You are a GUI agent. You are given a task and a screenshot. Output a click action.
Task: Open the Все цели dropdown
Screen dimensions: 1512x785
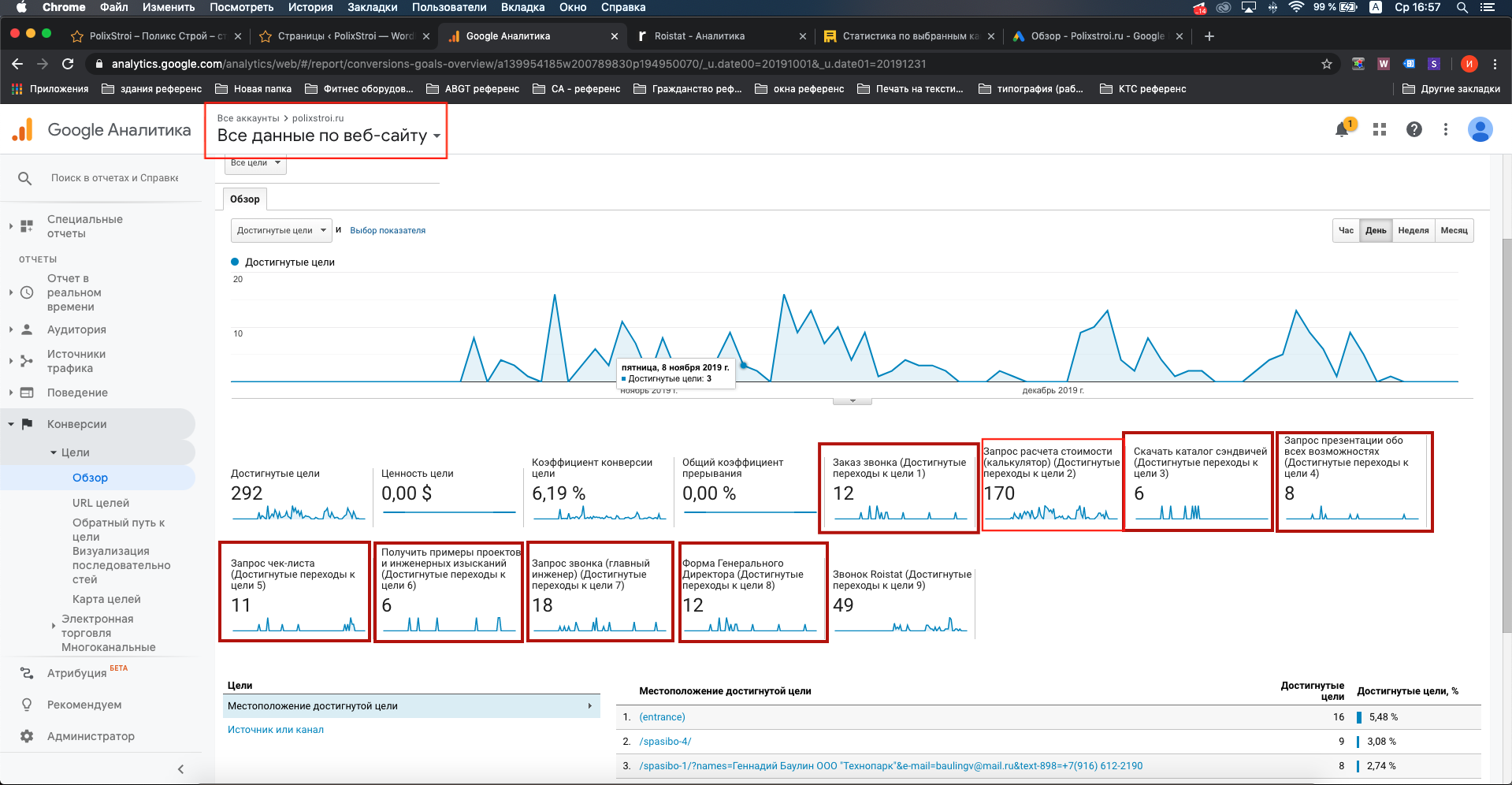tap(255, 163)
